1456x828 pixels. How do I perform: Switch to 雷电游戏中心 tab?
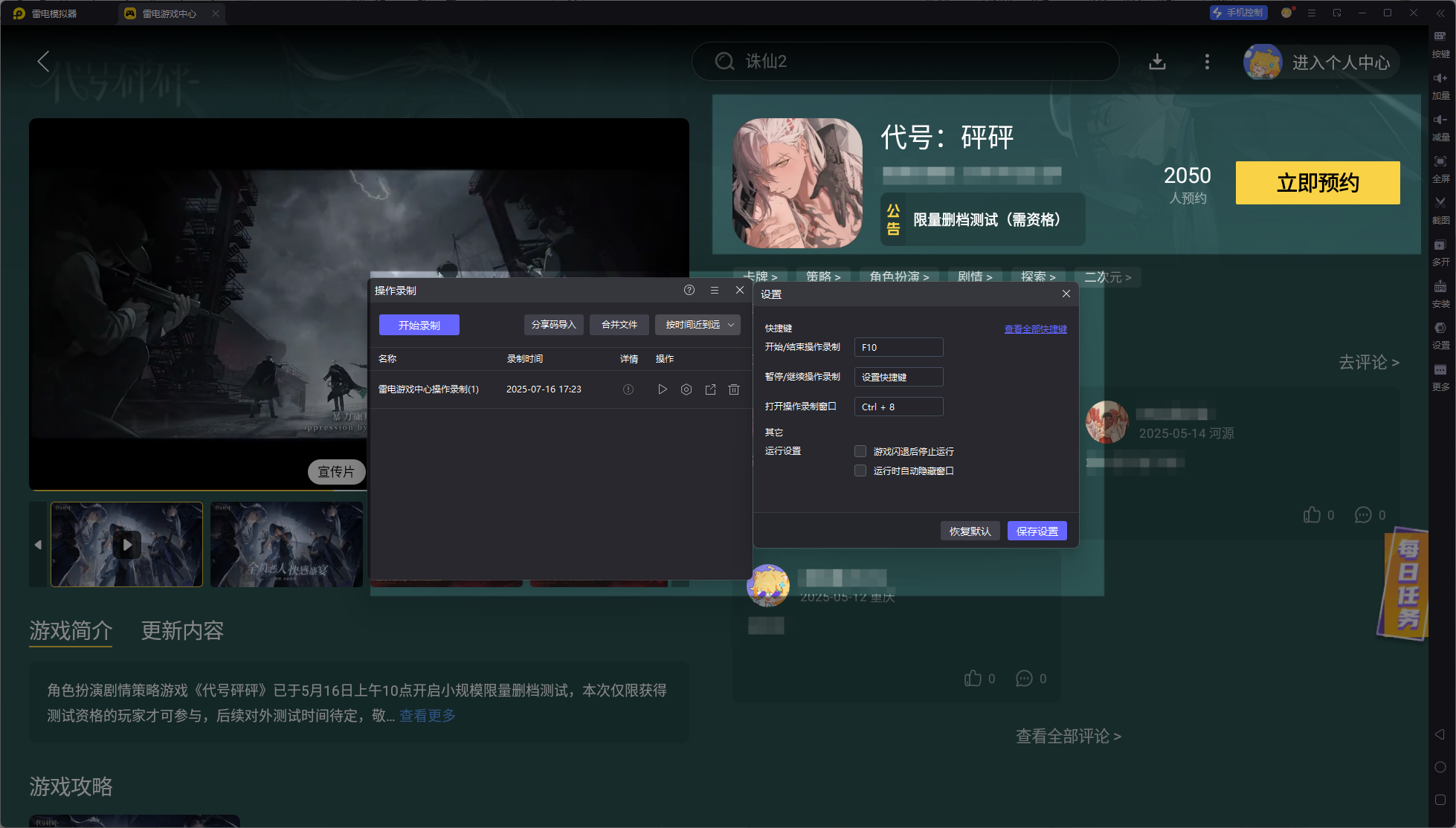(170, 13)
